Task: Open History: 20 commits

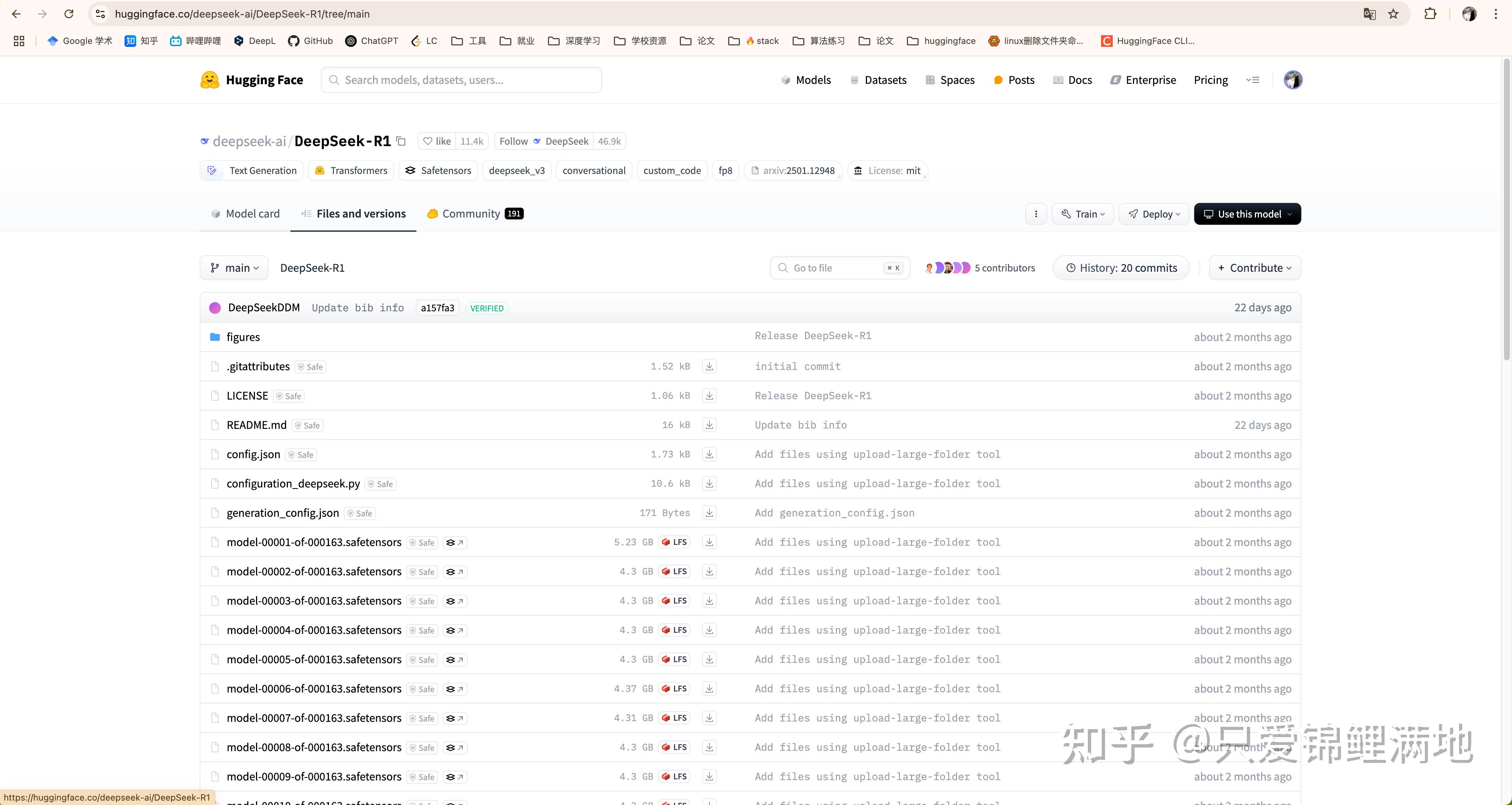Action: point(1120,268)
